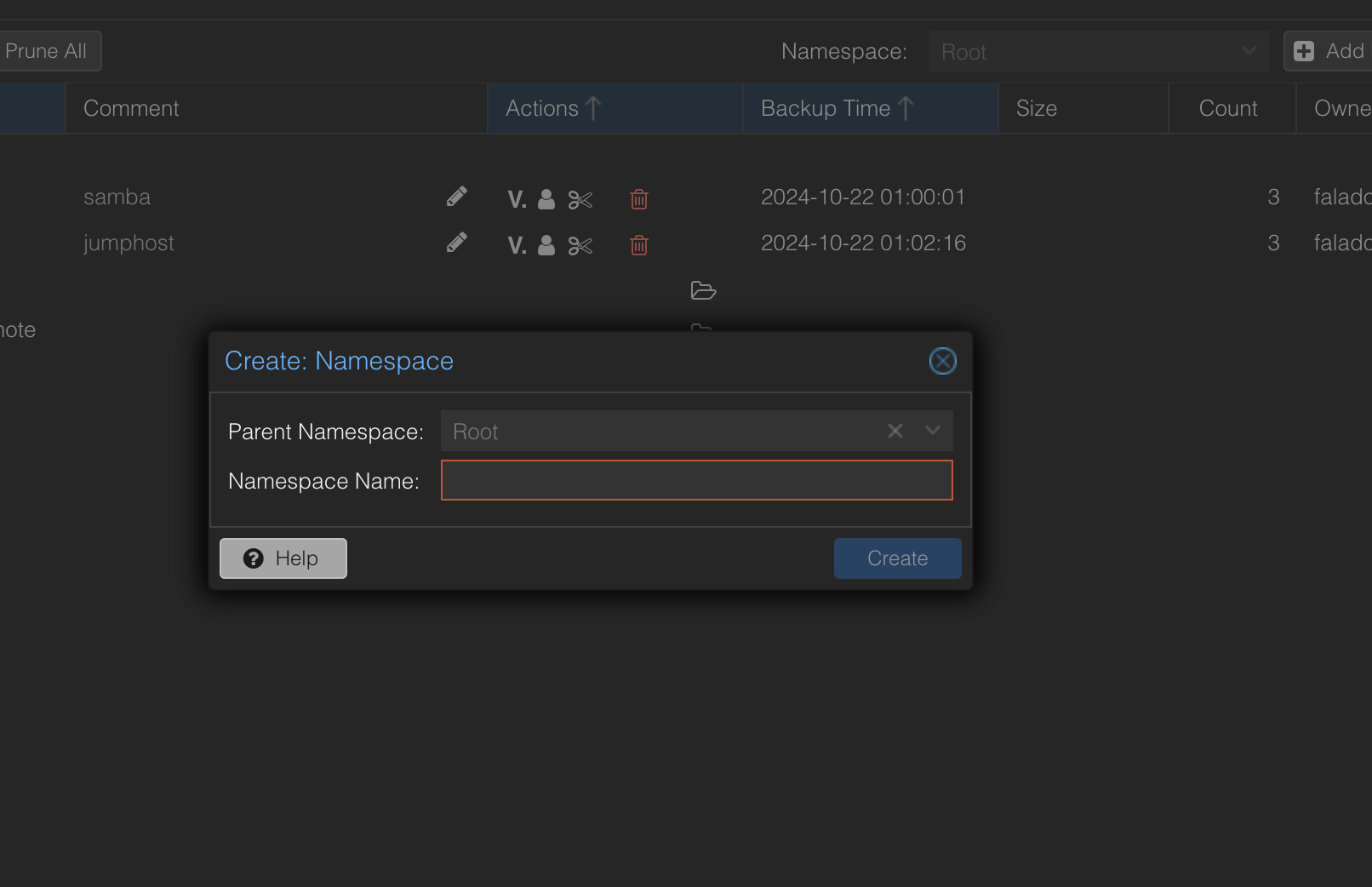Close the Create Namespace dialog
This screenshot has width=1372, height=887.
pyautogui.click(x=942, y=361)
